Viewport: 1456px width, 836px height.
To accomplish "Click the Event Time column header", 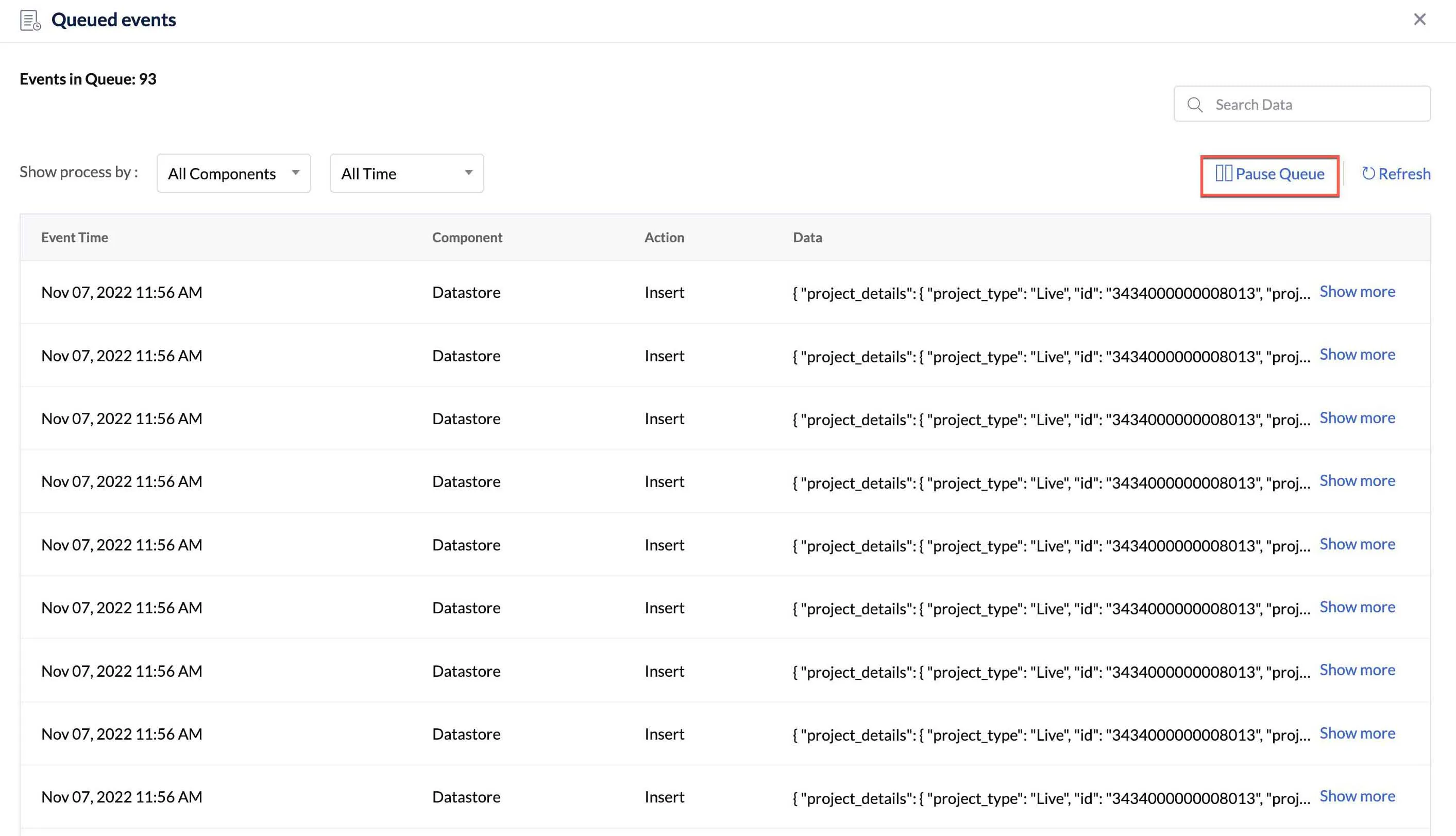I will click(x=75, y=237).
